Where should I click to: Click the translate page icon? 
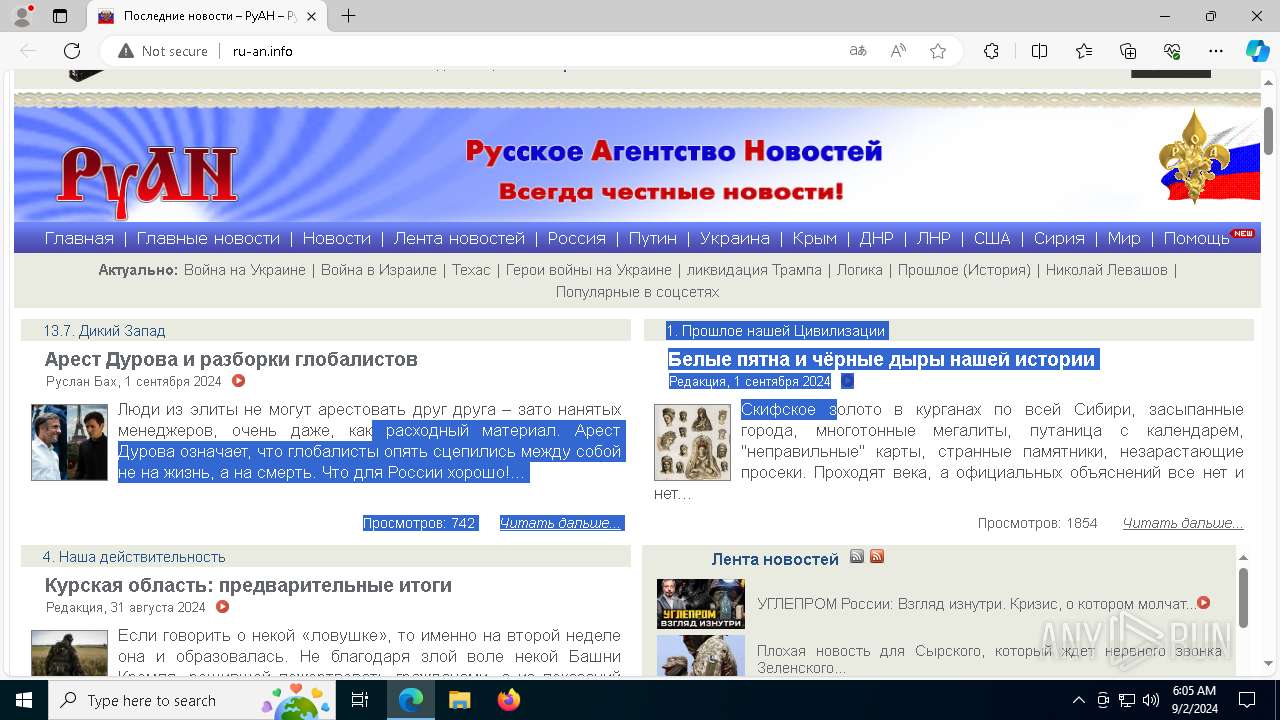pyautogui.click(x=858, y=51)
